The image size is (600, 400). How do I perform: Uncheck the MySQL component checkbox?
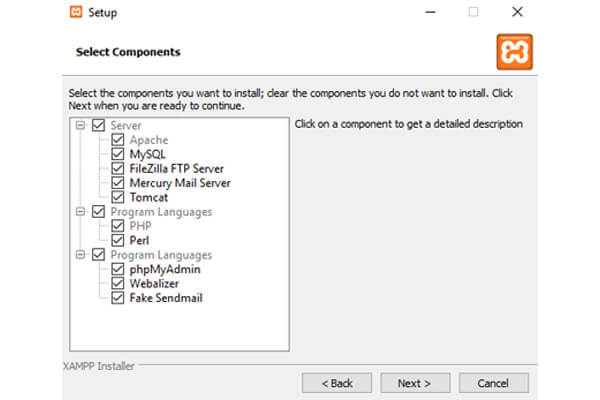tap(117, 154)
